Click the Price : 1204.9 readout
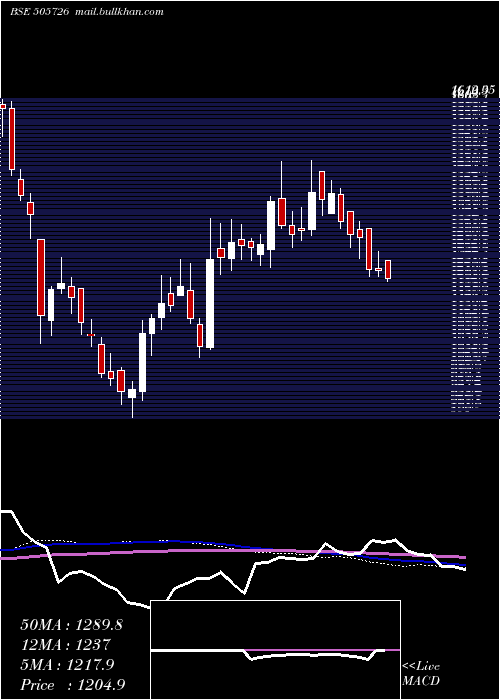Image resolution: width=500 pixels, height=700 pixels. (72, 684)
